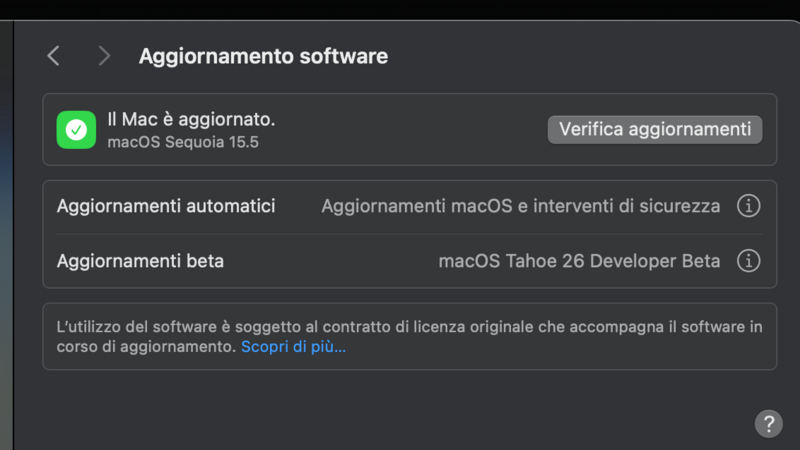This screenshot has height=450, width=800.
Task: Click the dark sidebar strip at left edge
Action: click(6, 250)
